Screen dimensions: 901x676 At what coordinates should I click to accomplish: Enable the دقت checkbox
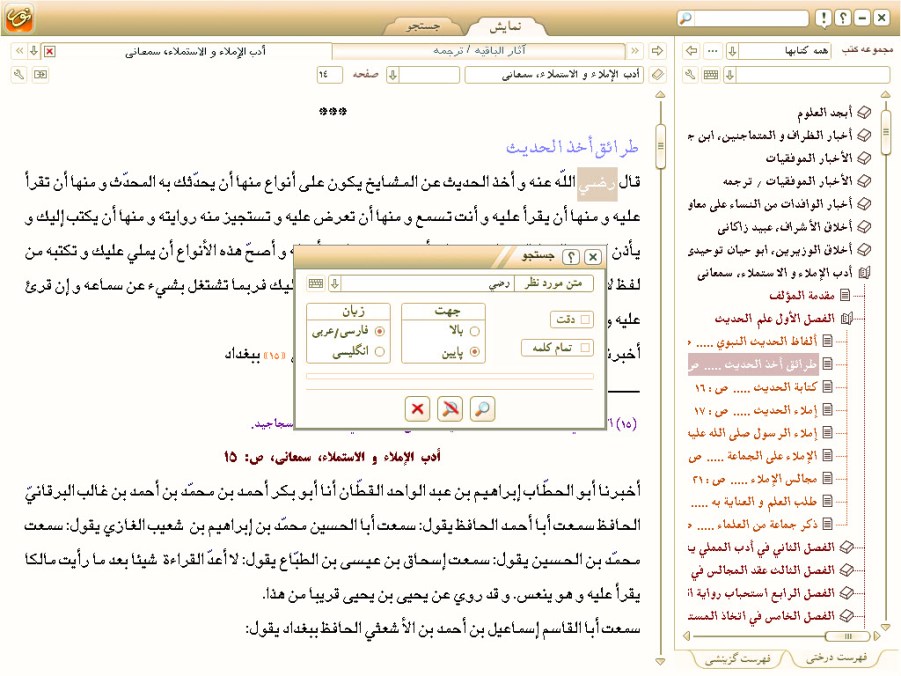click(585, 320)
